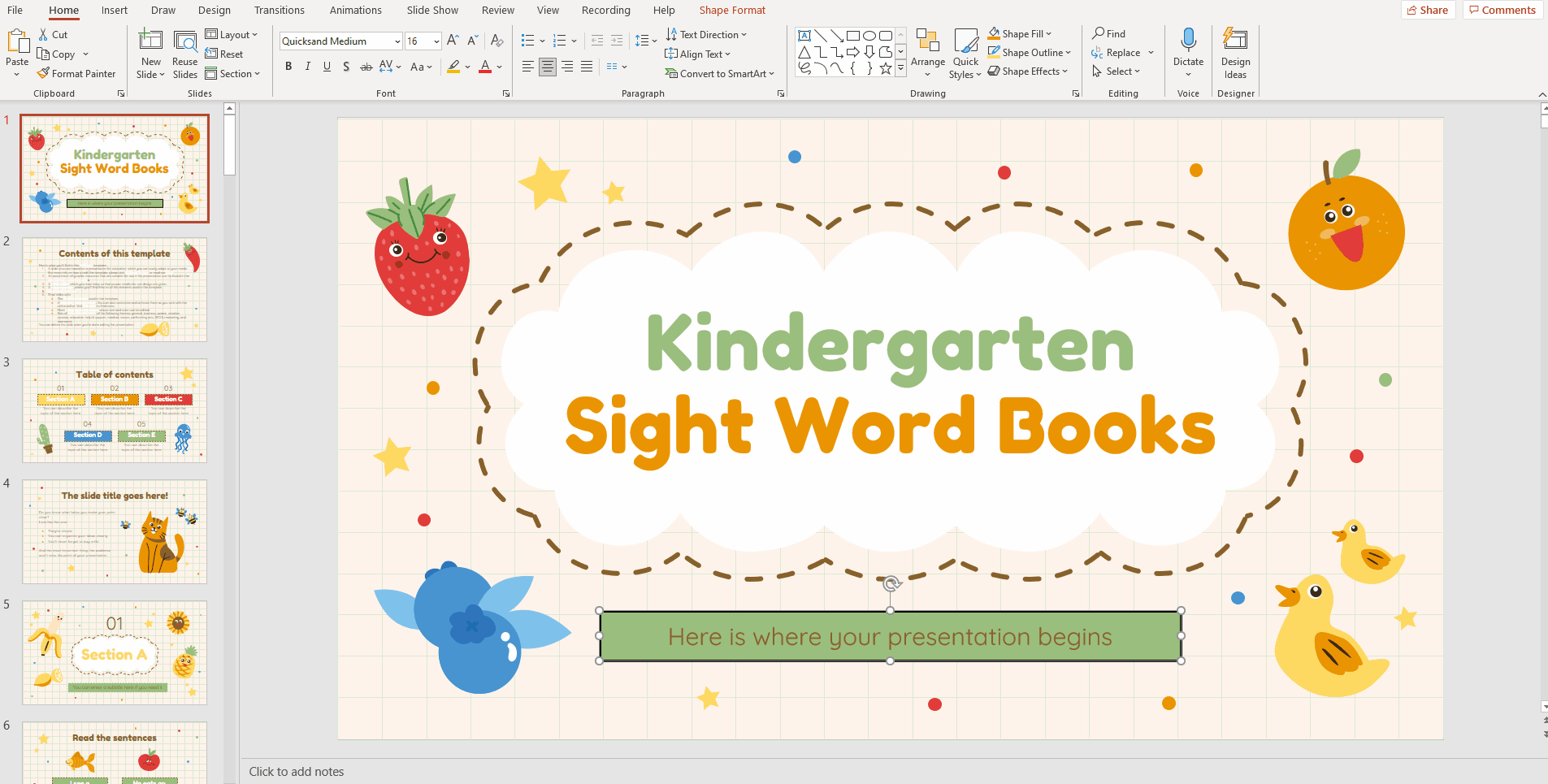
Task: Click the Share button
Action: click(x=1427, y=11)
